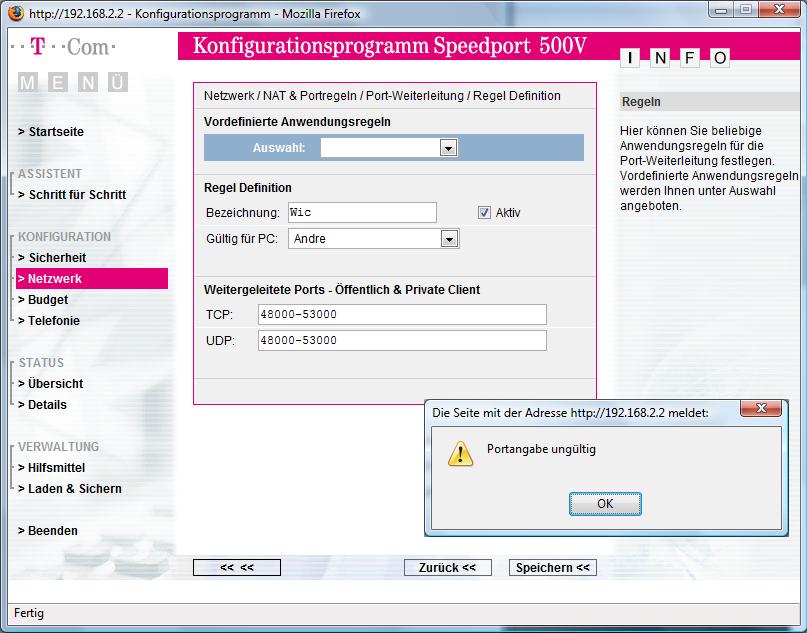
Task: Click the T-Com logo
Action: pyautogui.click(x=63, y=47)
